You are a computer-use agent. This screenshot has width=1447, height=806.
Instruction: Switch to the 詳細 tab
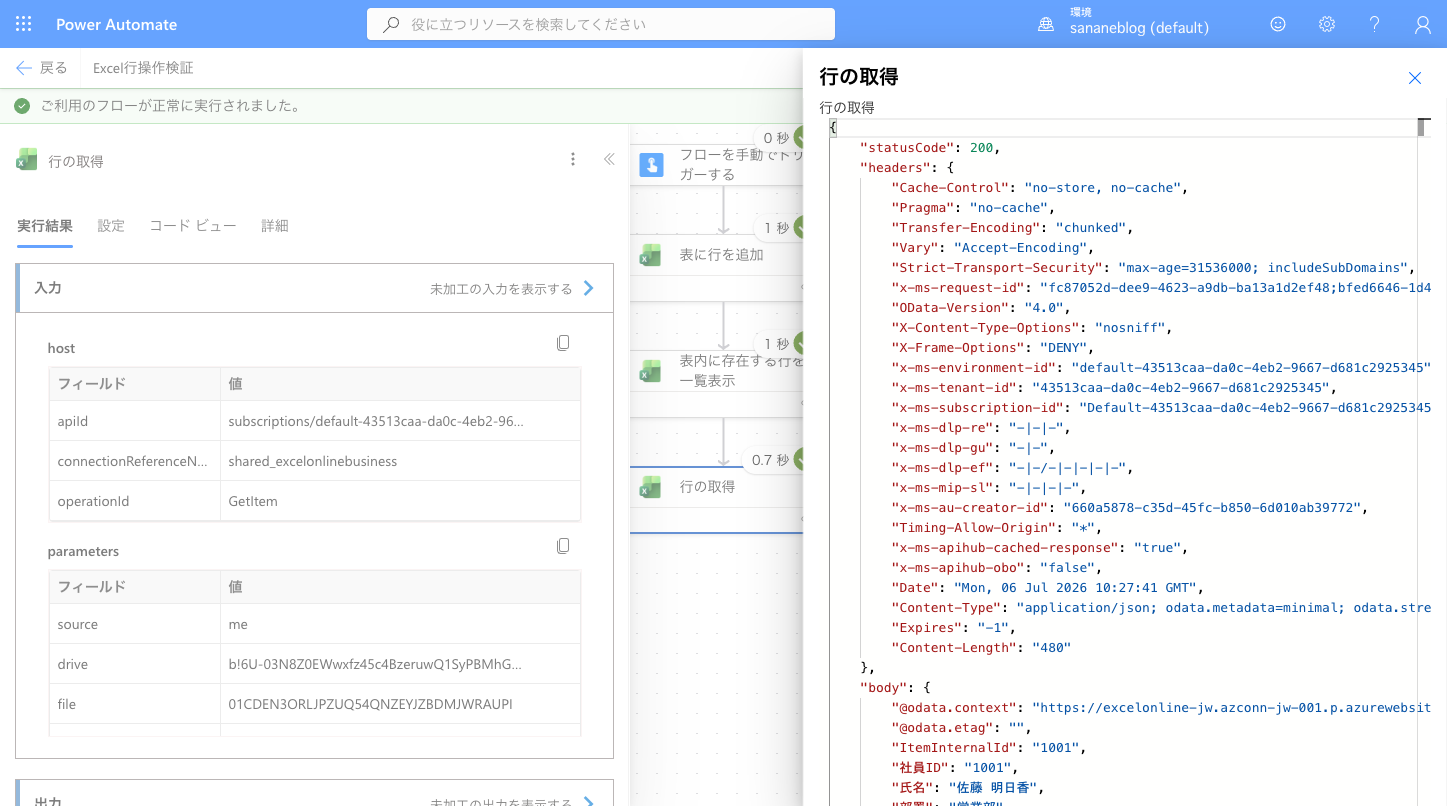(x=275, y=226)
